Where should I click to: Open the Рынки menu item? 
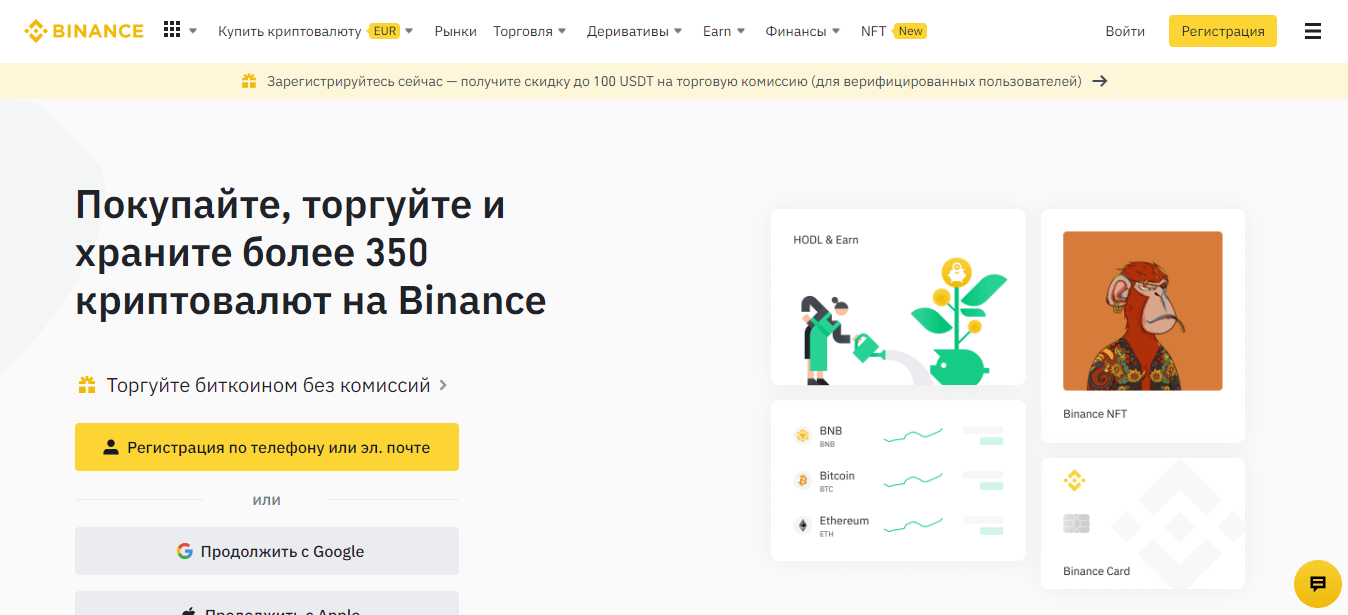[455, 31]
